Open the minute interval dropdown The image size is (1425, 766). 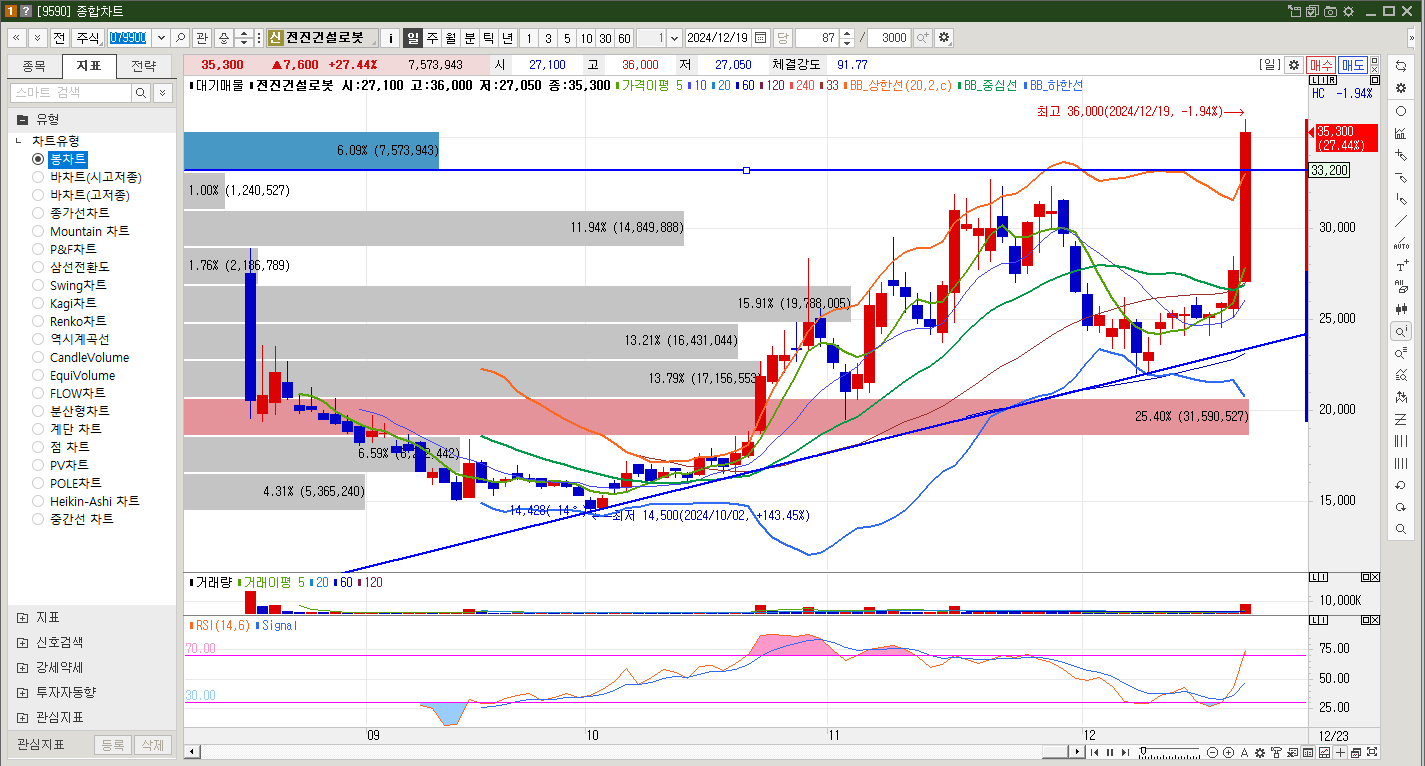click(674, 38)
